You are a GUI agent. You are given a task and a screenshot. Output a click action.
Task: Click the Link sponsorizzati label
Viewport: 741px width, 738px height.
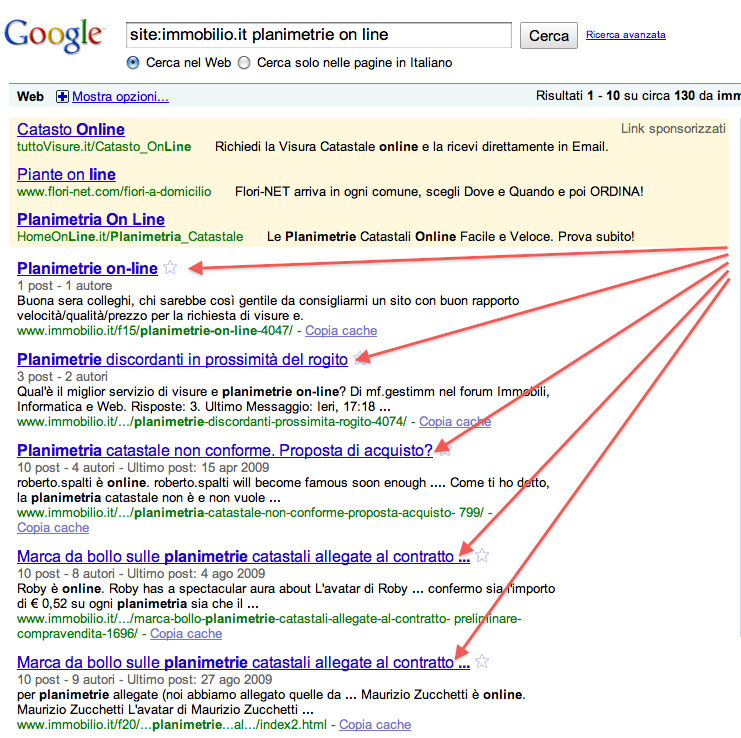click(x=673, y=129)
